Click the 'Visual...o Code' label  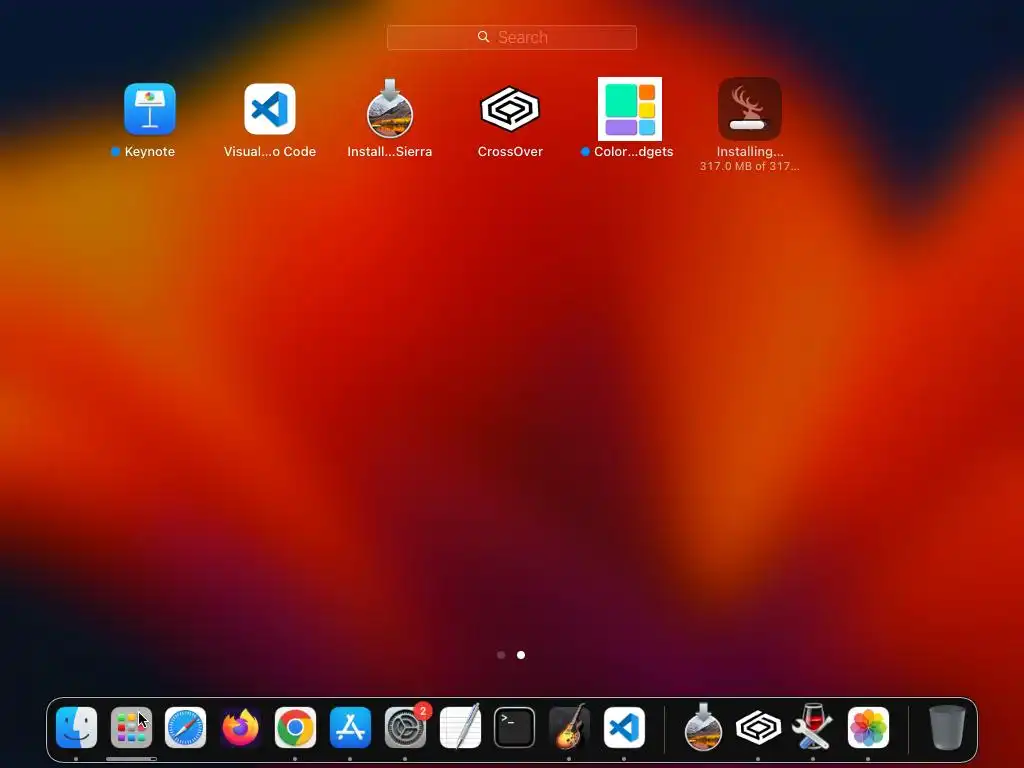point(270,152)
